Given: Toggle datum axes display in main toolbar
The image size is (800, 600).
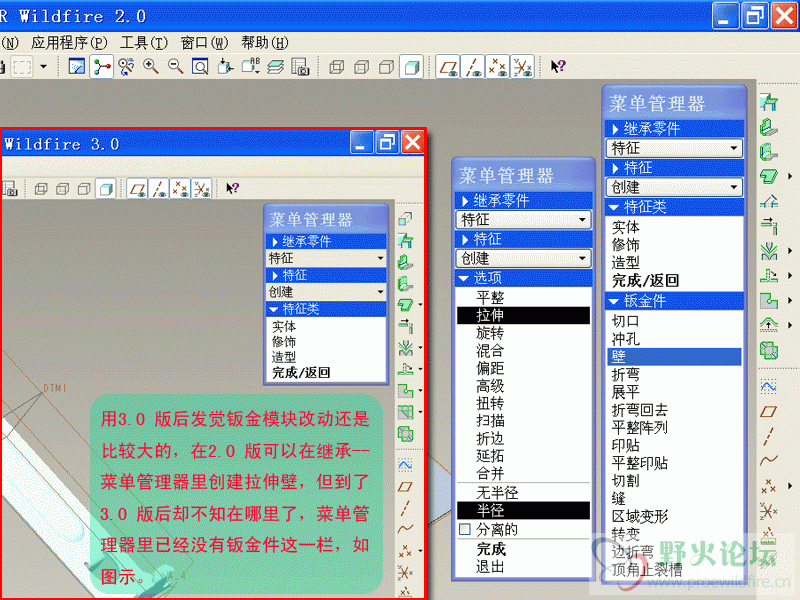Looking at the screenshot, I should 473,66.
